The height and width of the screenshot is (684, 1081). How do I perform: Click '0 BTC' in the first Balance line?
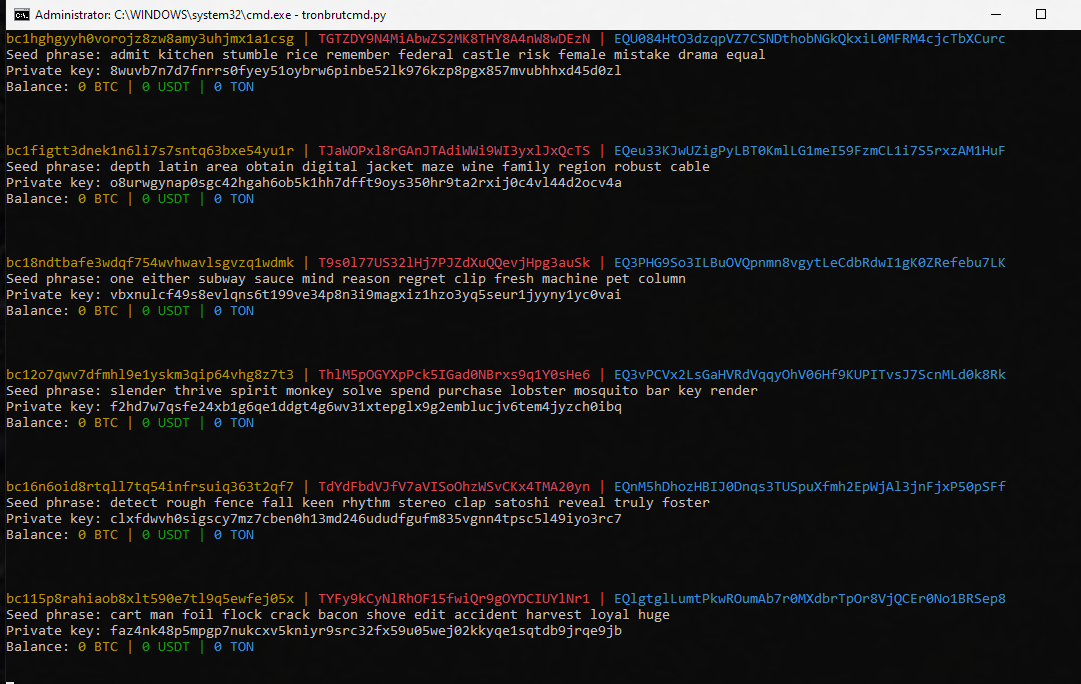tap(98, 87)
